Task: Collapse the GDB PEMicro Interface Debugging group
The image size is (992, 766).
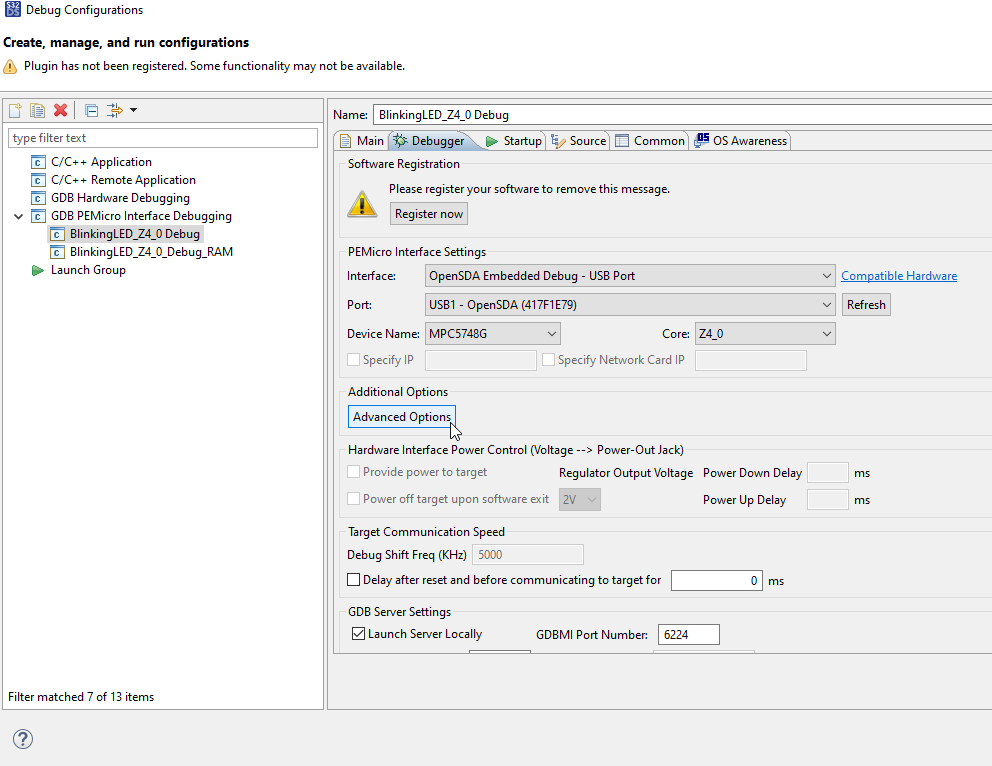Action: click(x=18, y=215)
